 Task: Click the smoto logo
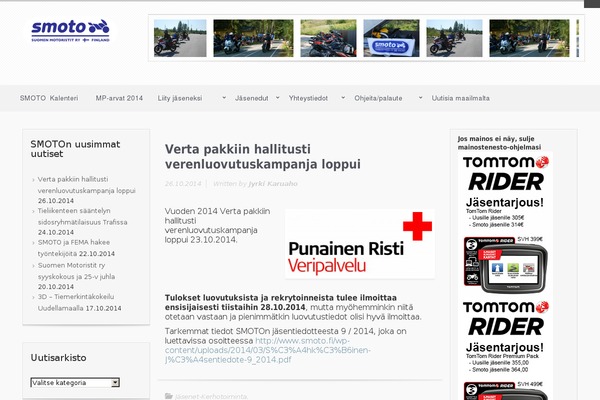tap(70, 31)
